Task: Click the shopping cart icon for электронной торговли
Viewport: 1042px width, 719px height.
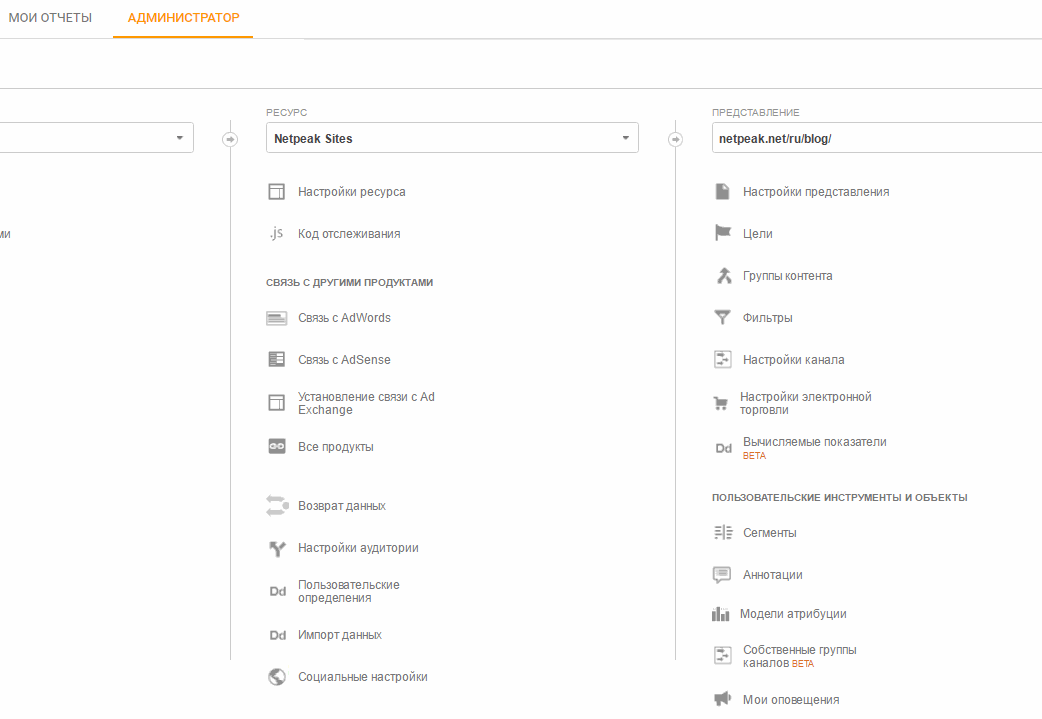Action: (x=720, y=403)
